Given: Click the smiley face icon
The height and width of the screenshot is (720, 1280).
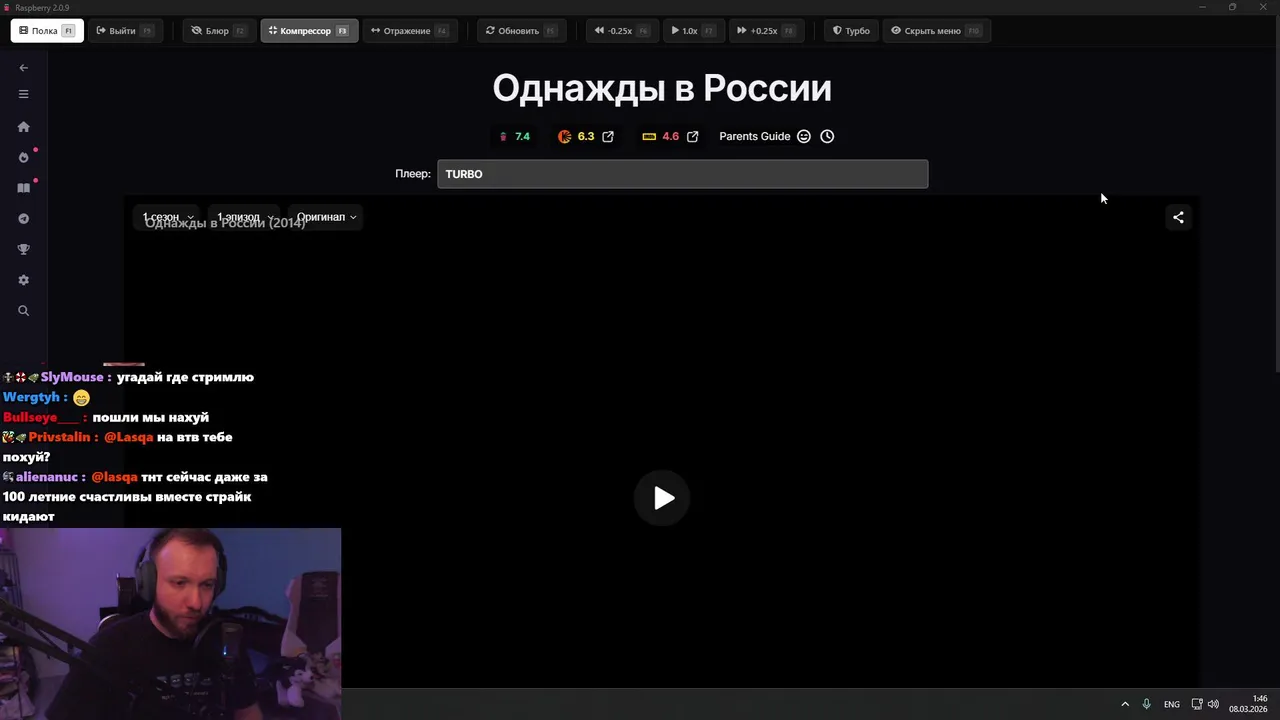Looking at the screenshot, I should click(804, 137).
